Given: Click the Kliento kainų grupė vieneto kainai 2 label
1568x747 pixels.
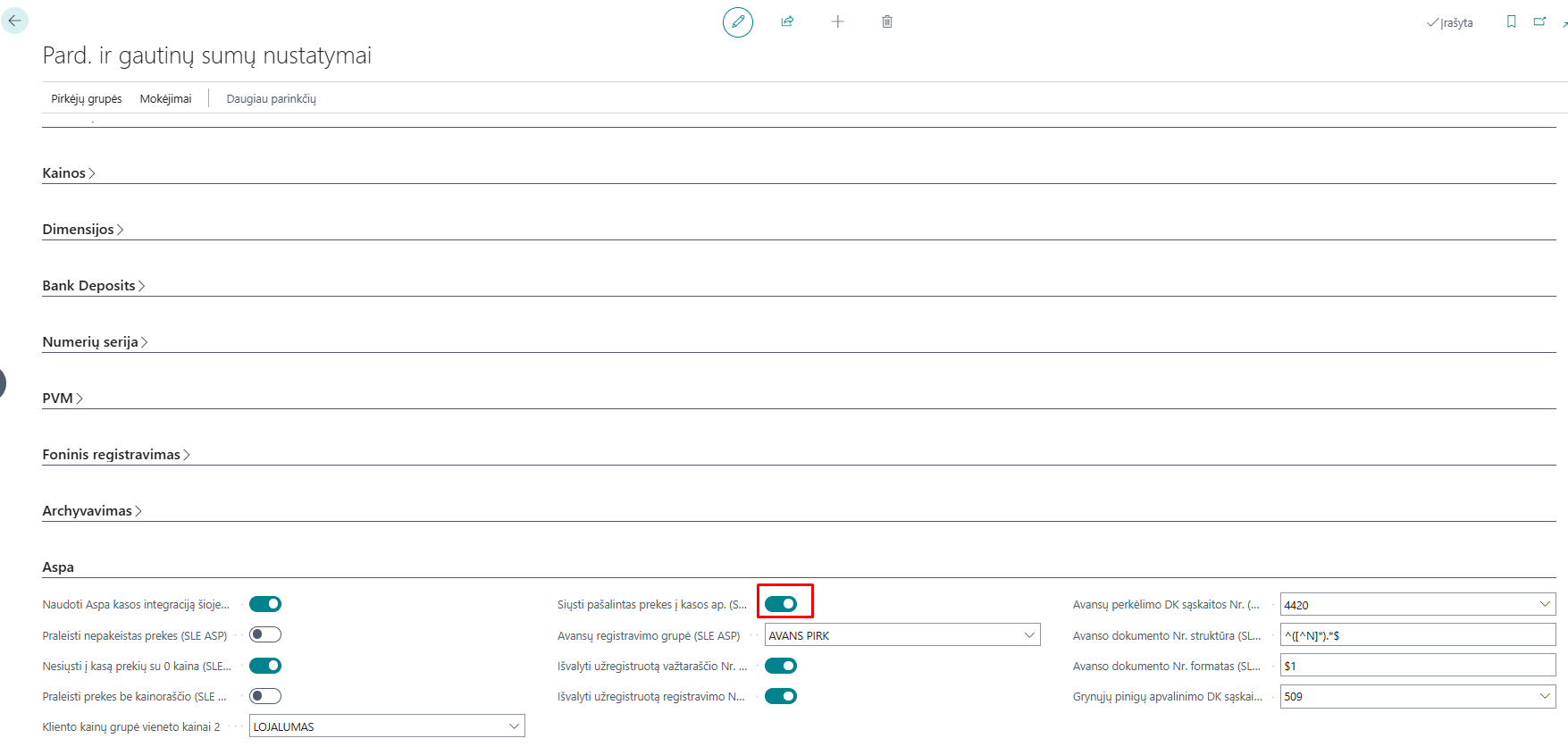Looking at the screenshot, I should tap(131, 727).
